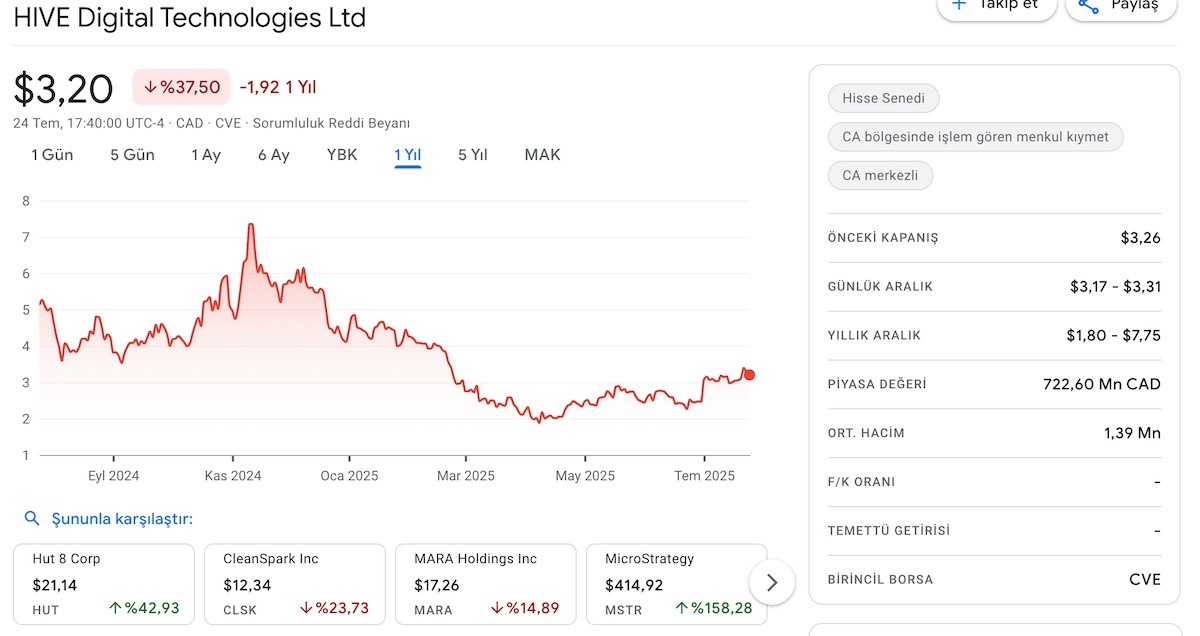Viewport: 1200px width, 636px height.
Task: Click the Paylaş share button
Action: (1120, 6)
